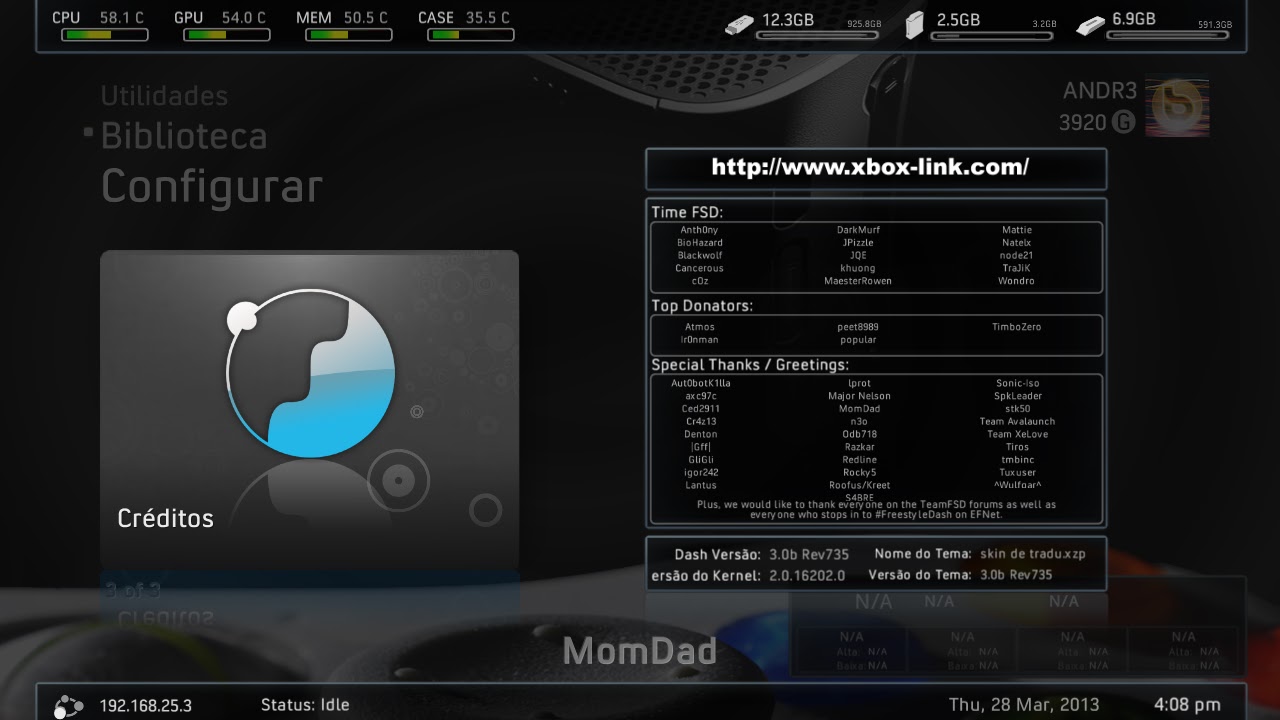Click the 3920 gamerscore value
The image size is (1280, 720).
click(1083, 122)
